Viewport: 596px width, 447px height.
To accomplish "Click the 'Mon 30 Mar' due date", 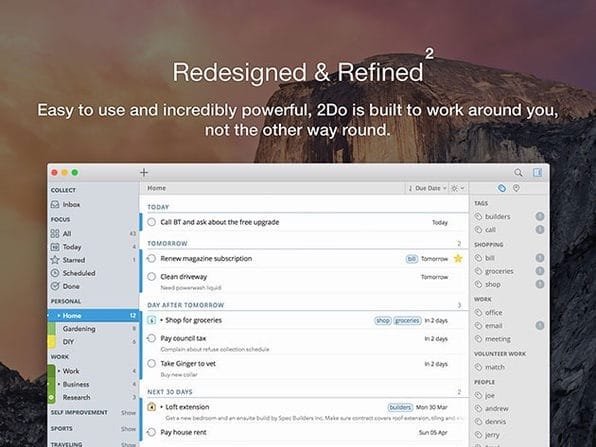I will 431,407.
